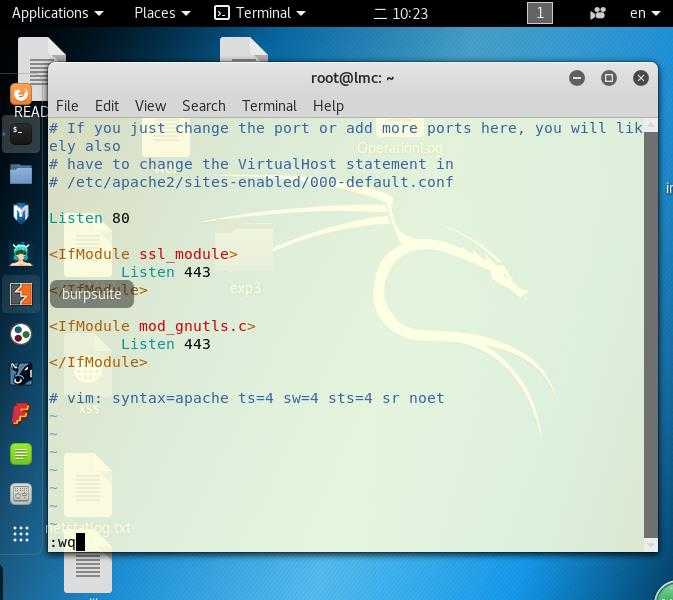Click the 000-default.conf path comment line
The width and height of the screenshot is (673, 600).
coord(252,182)
